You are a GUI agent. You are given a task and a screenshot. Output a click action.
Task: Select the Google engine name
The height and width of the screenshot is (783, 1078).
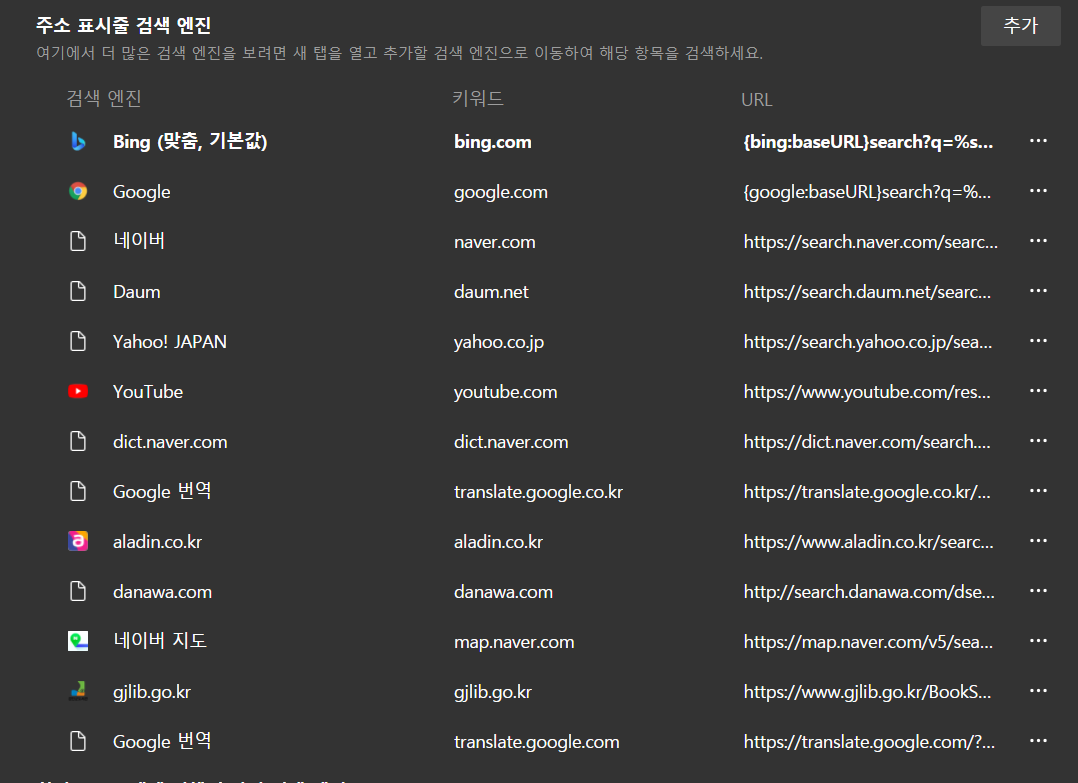(x=142, y=192)
